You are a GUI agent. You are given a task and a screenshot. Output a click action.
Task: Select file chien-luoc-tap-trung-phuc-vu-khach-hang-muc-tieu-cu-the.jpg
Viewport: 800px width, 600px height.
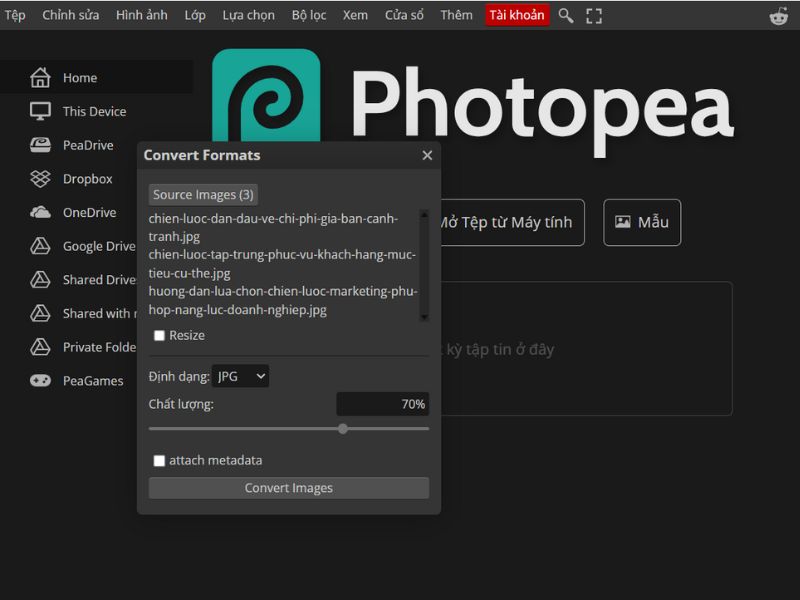[x=282, y=264]
